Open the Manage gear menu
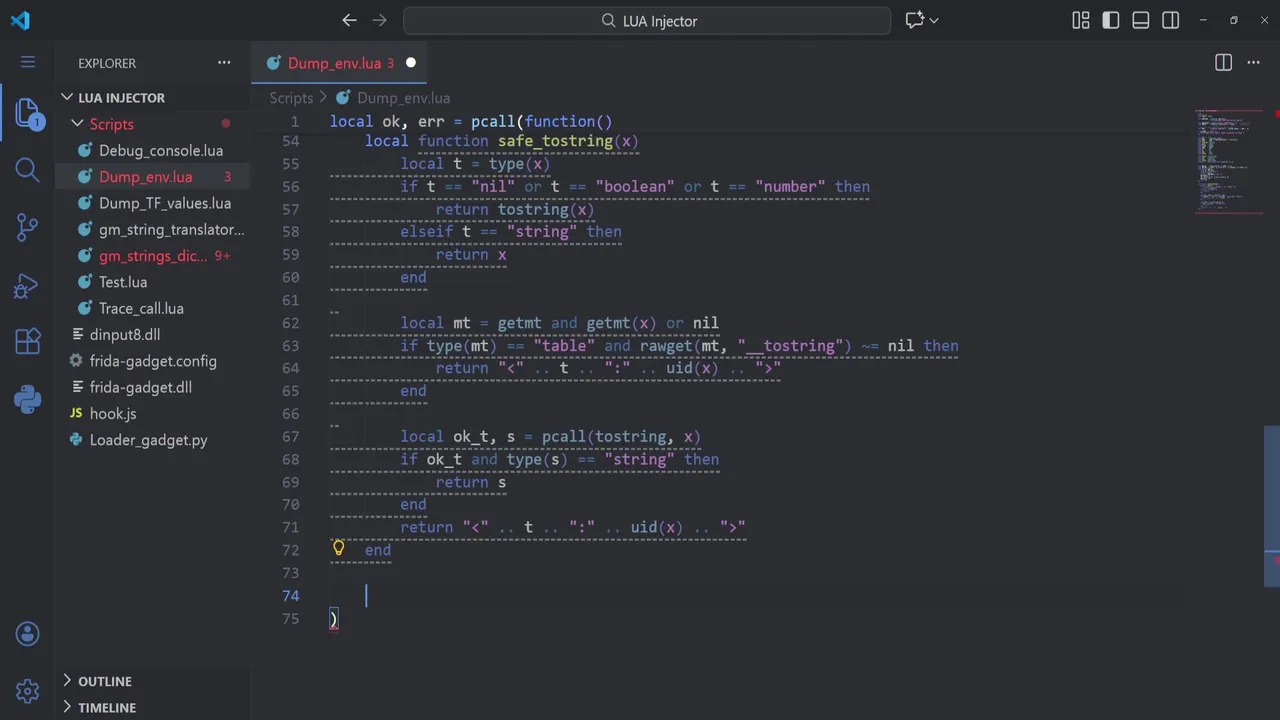 pyautogui.click(x=28, y=690)
